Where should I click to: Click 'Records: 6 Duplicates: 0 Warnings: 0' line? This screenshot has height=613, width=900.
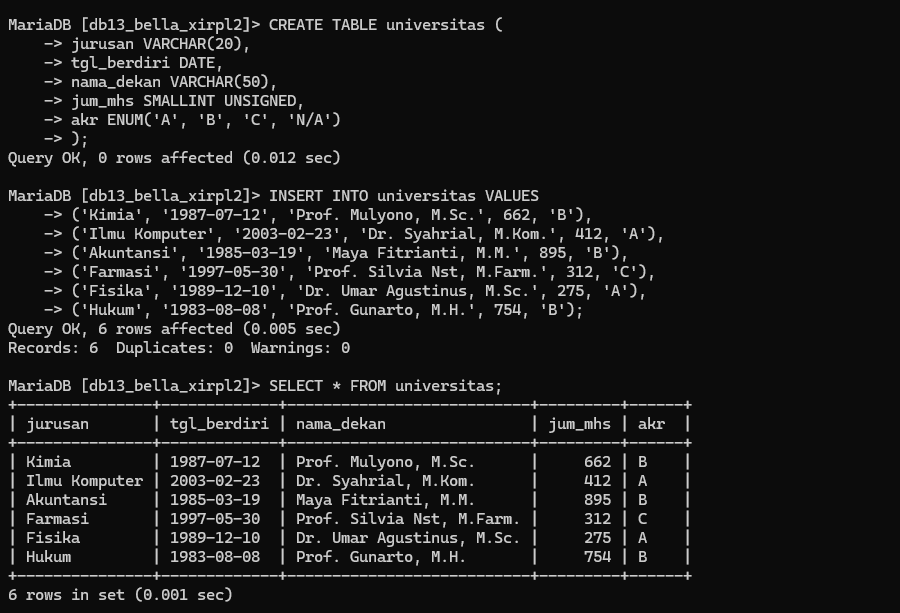coord(179,348)
